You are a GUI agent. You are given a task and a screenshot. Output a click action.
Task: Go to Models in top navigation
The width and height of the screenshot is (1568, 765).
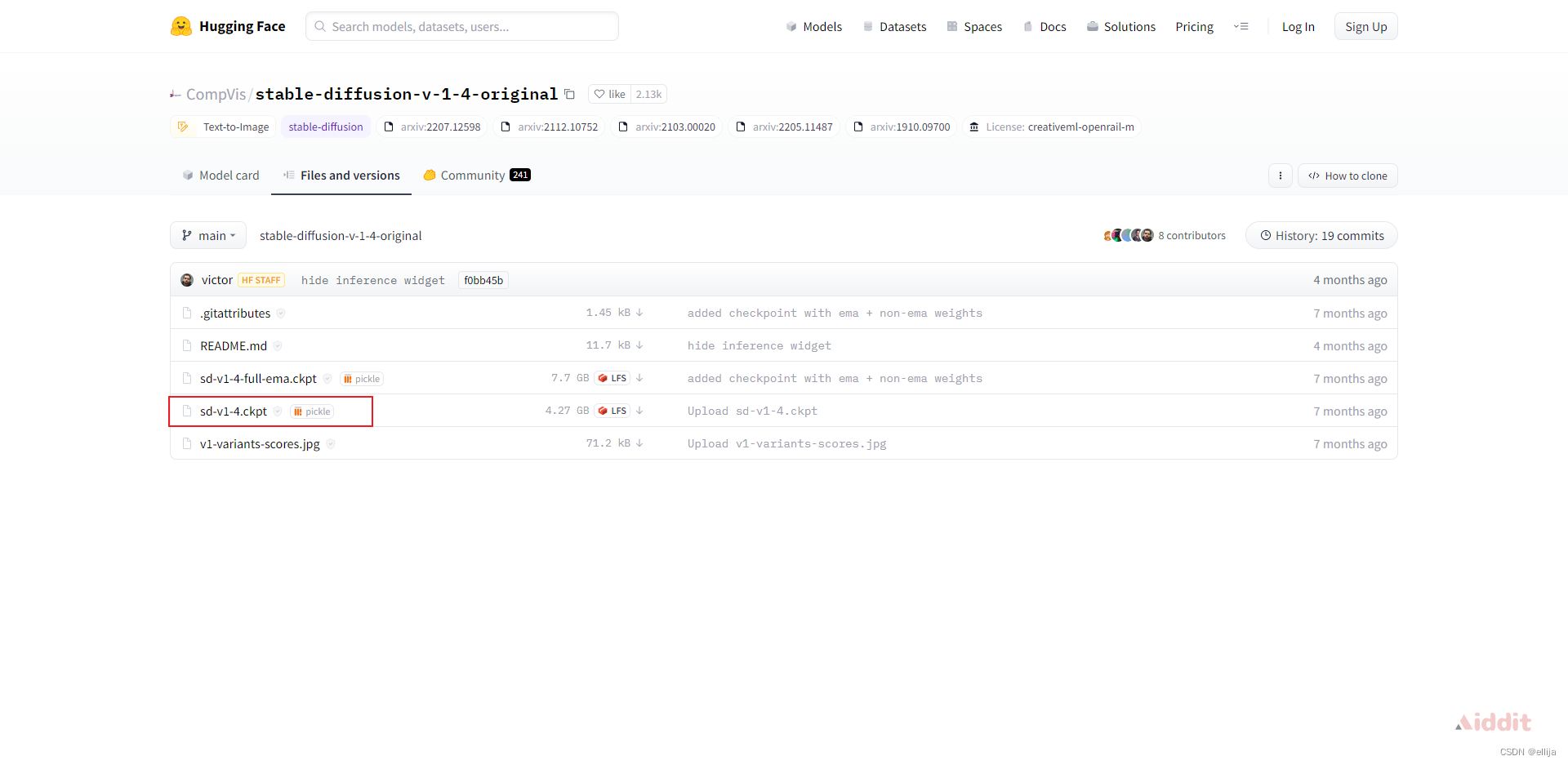(814, 26)
